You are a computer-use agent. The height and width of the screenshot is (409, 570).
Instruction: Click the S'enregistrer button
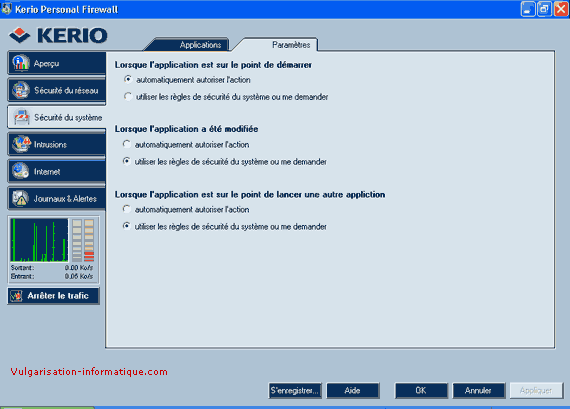click(x=295, y=390)
